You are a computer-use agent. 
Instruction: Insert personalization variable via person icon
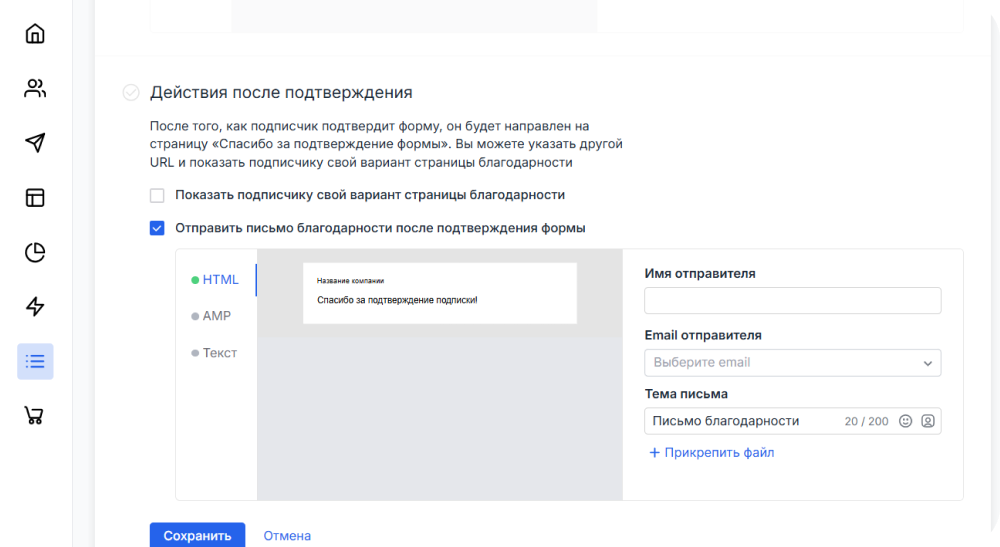click(x=928, y=421)
